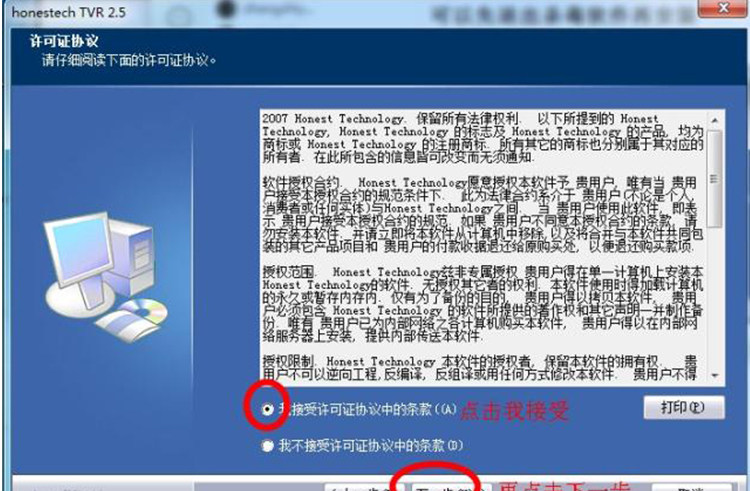Select the 我接受许可证协议中的条款(A) radio button
The image size is (750, 491).
pyautogui.click(x=267, y=409)
